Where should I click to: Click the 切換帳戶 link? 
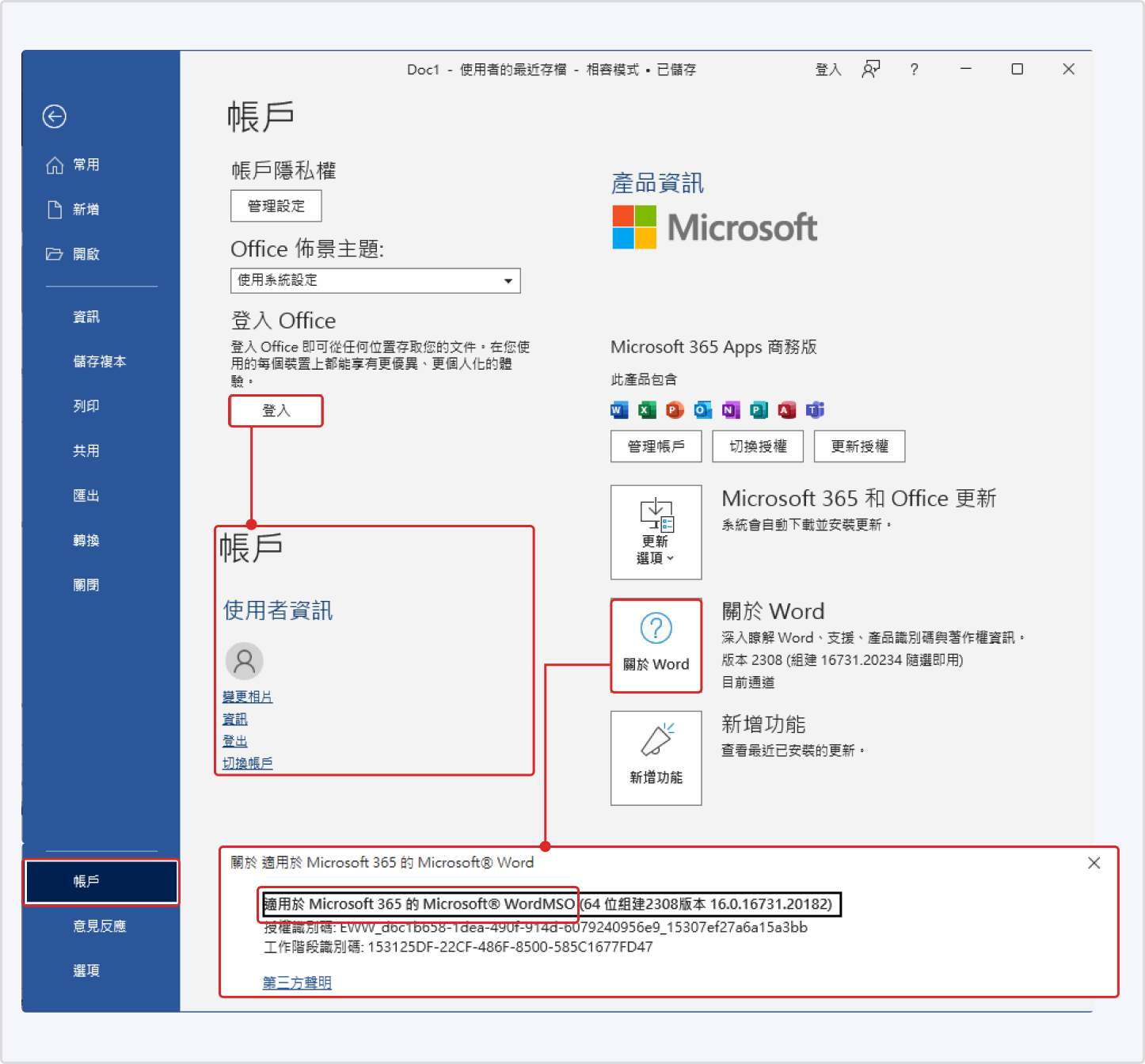[246, 762]
